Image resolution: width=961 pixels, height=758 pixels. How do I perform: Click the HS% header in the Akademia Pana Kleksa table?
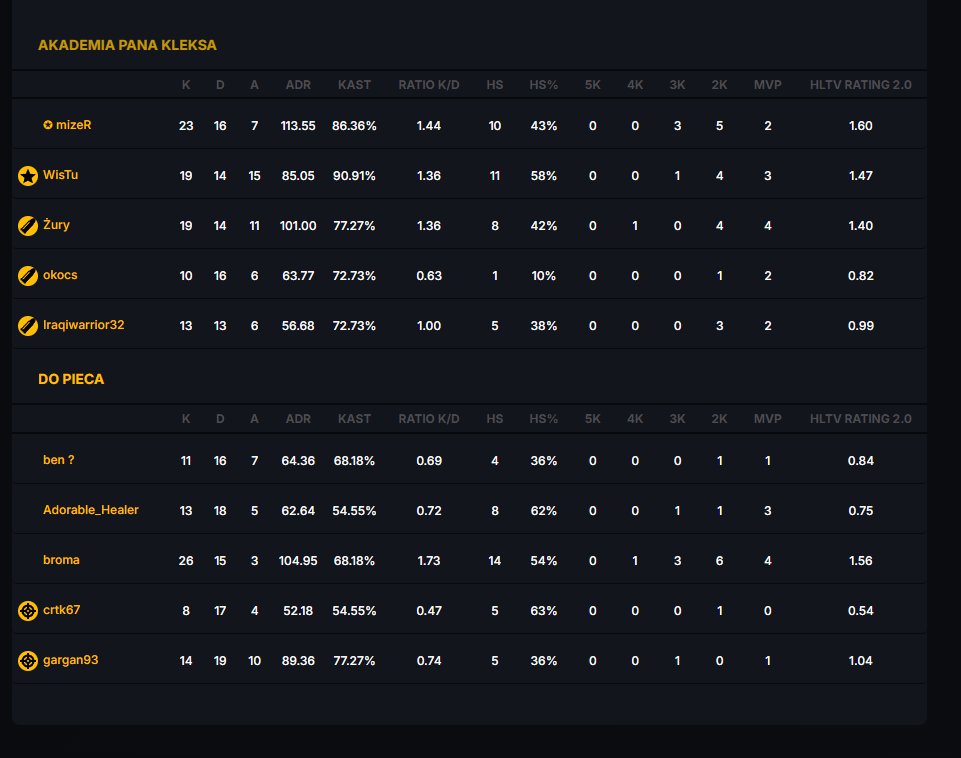544,85
